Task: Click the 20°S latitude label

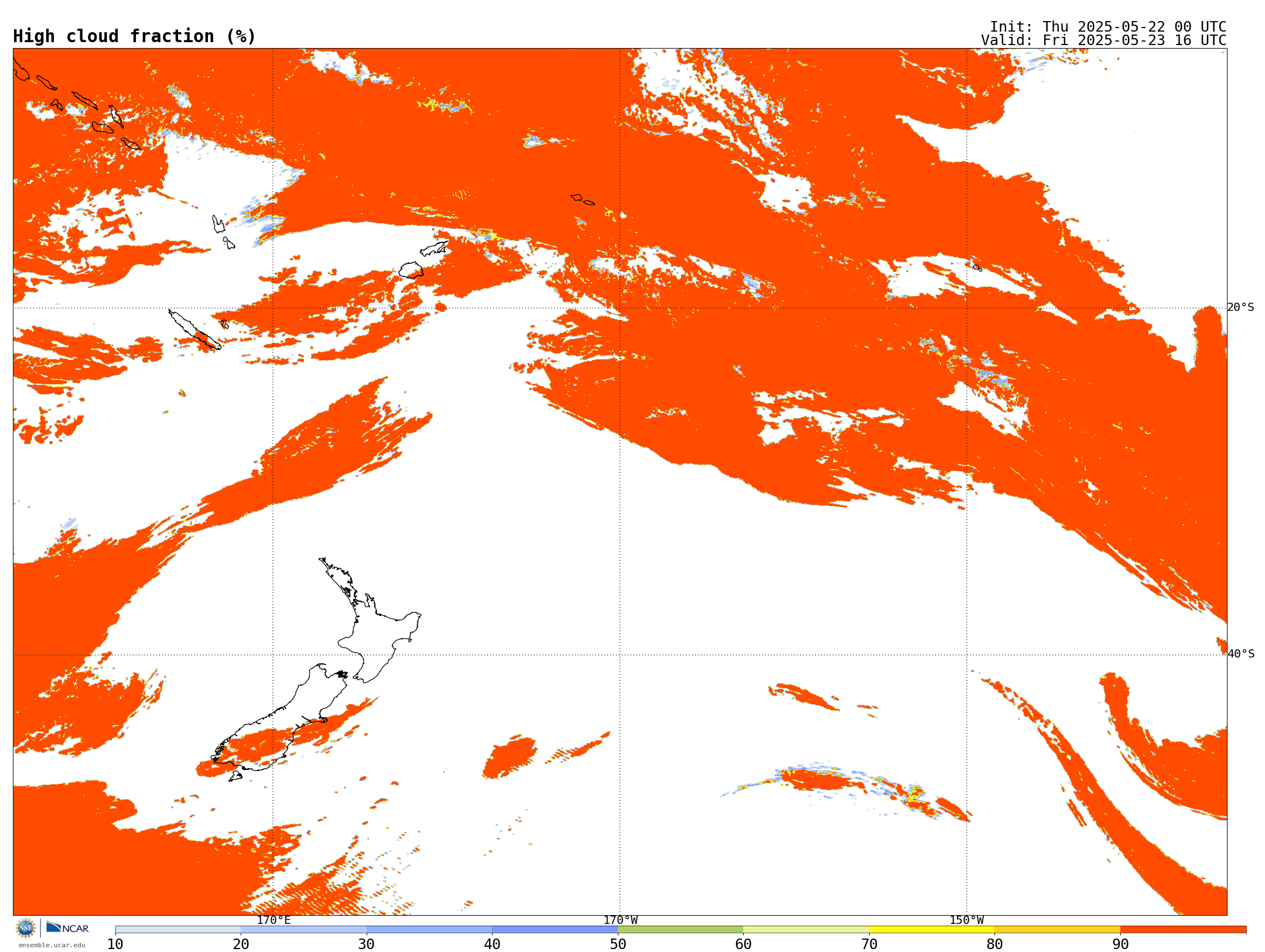Action: (1241, 307)
